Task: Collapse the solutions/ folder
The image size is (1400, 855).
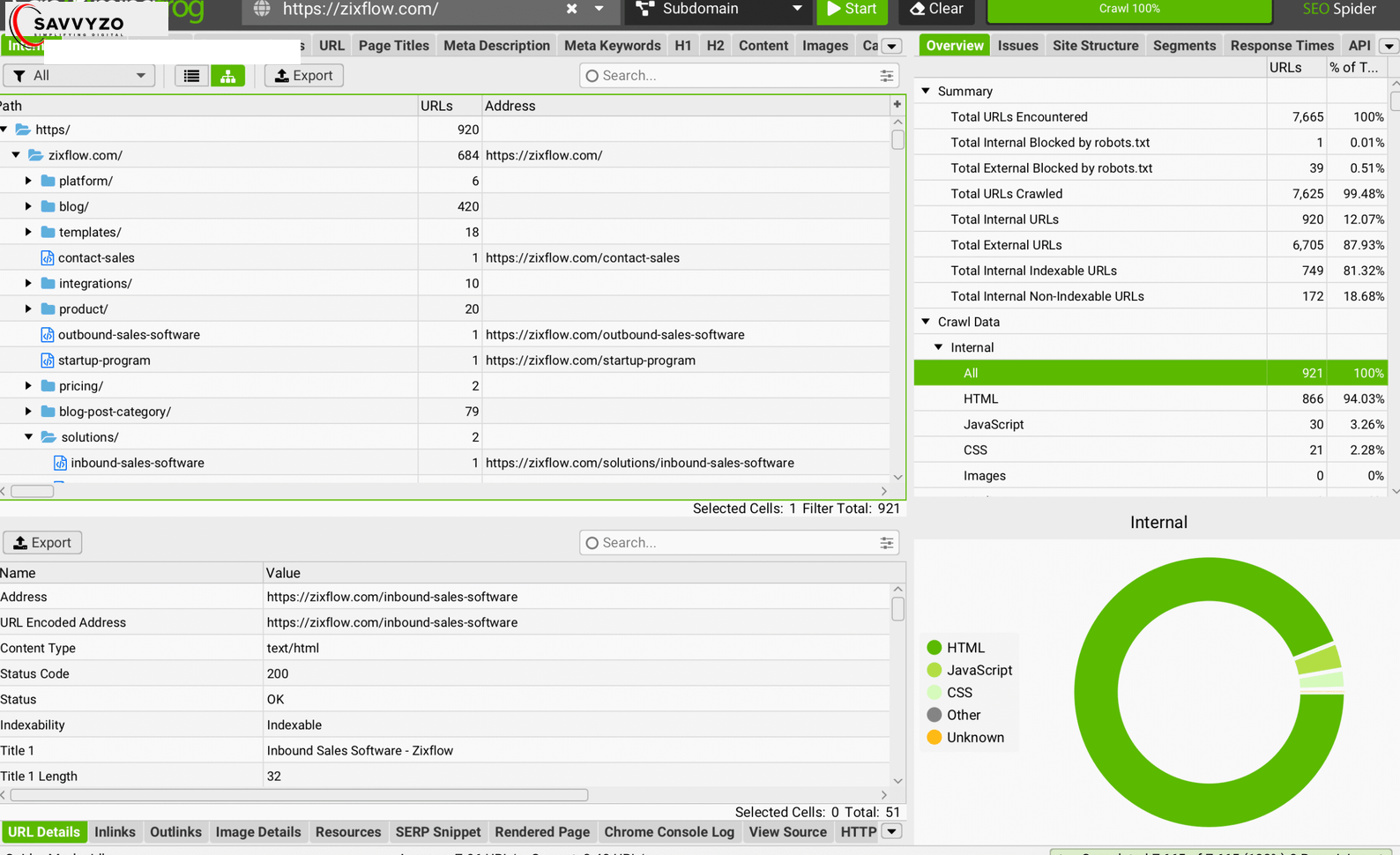Action: pyautogui.click(x=28, y=436)
